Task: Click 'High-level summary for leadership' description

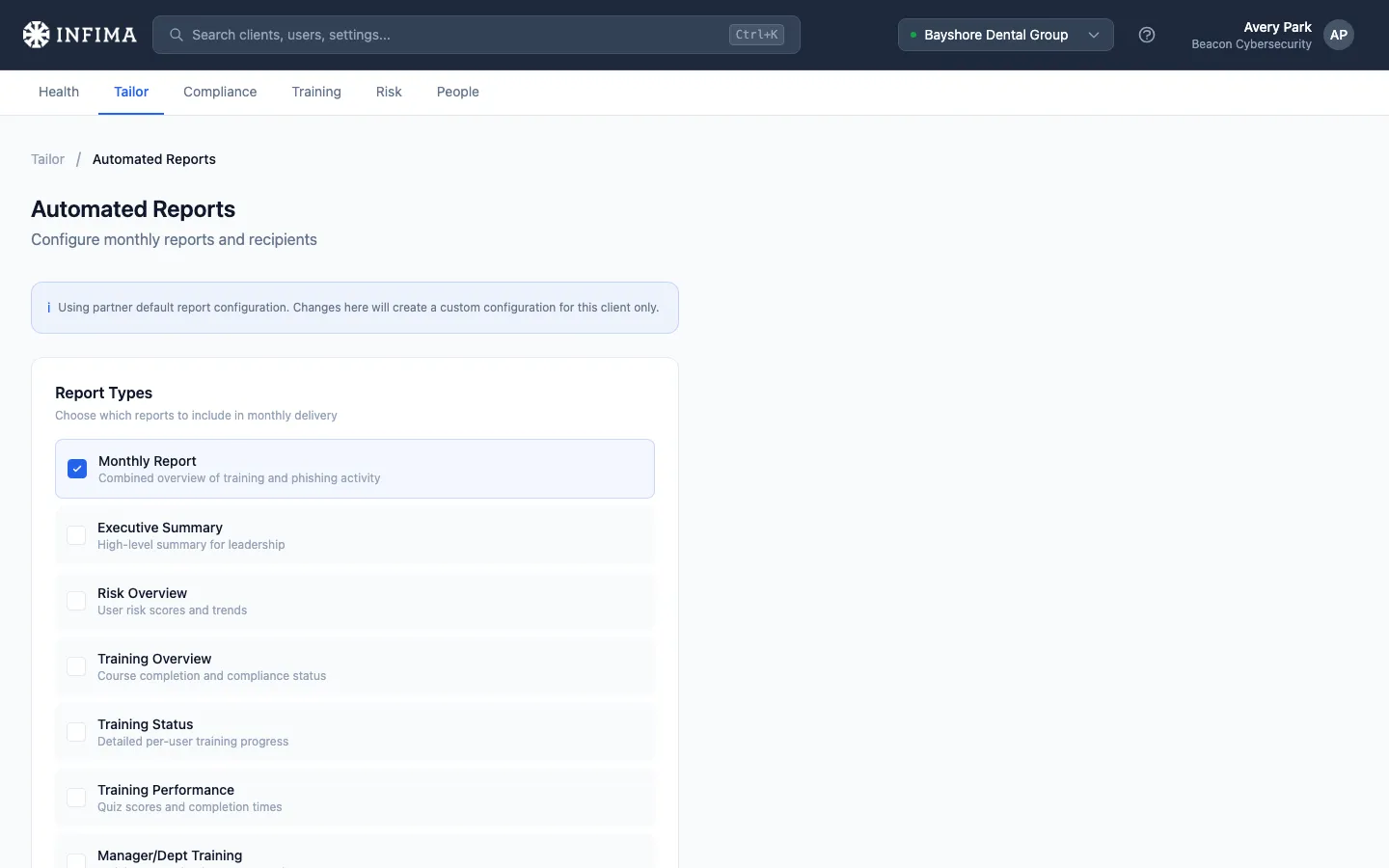Action: click(x=191, y=545)
